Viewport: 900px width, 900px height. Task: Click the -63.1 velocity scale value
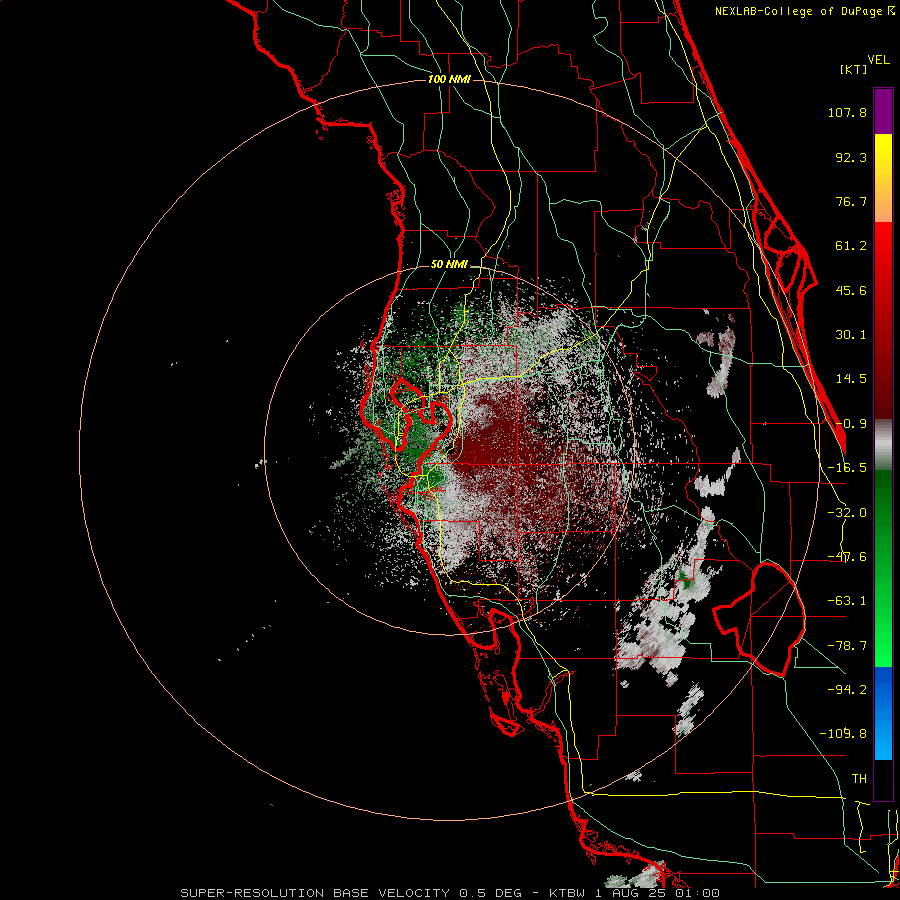847,601
